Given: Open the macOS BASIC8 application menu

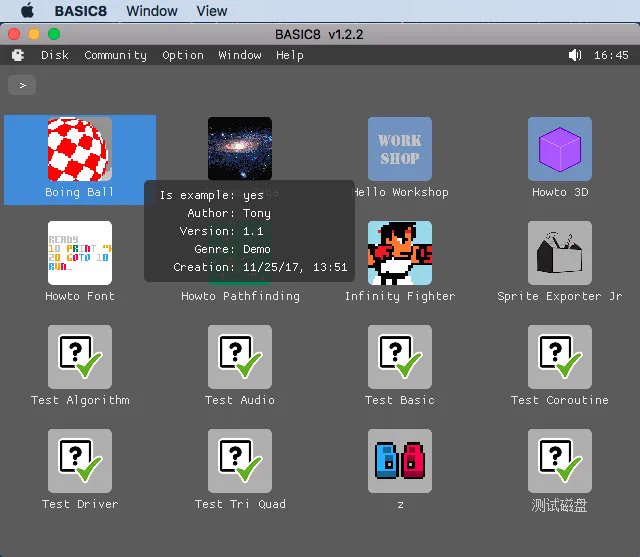Looking at the screenshot, I should pyautogui.click(x=81, y=11).
